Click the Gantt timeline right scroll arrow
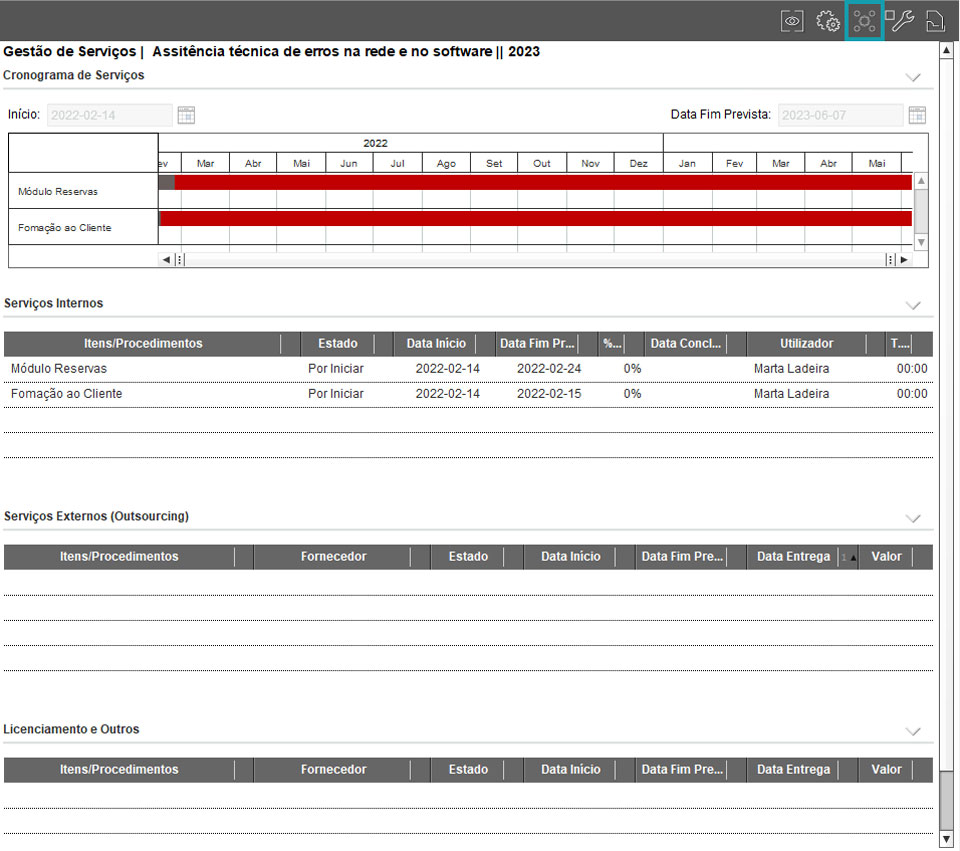The height and width of the screenshot is (851, 960). (x=904, y=260)
